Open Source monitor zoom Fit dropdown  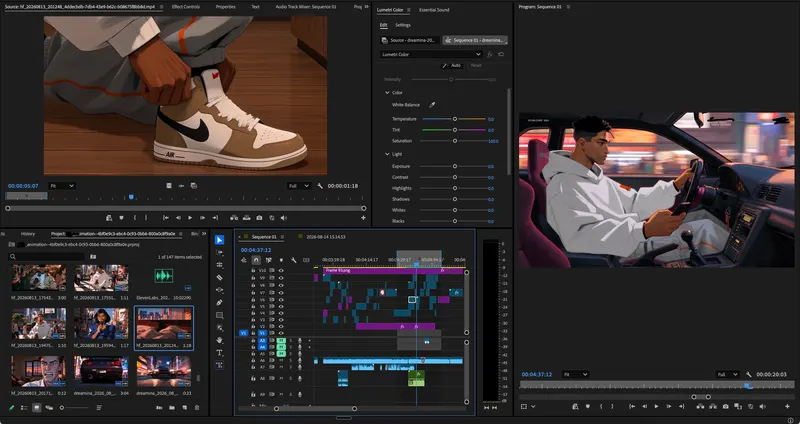click(x=62, y=186)
